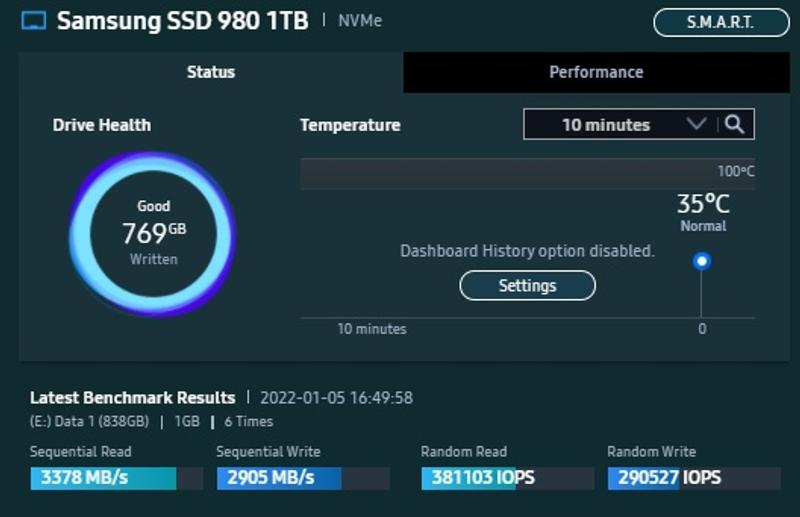
Task: Select the 769 GB written value
Action: coord(154,233)
